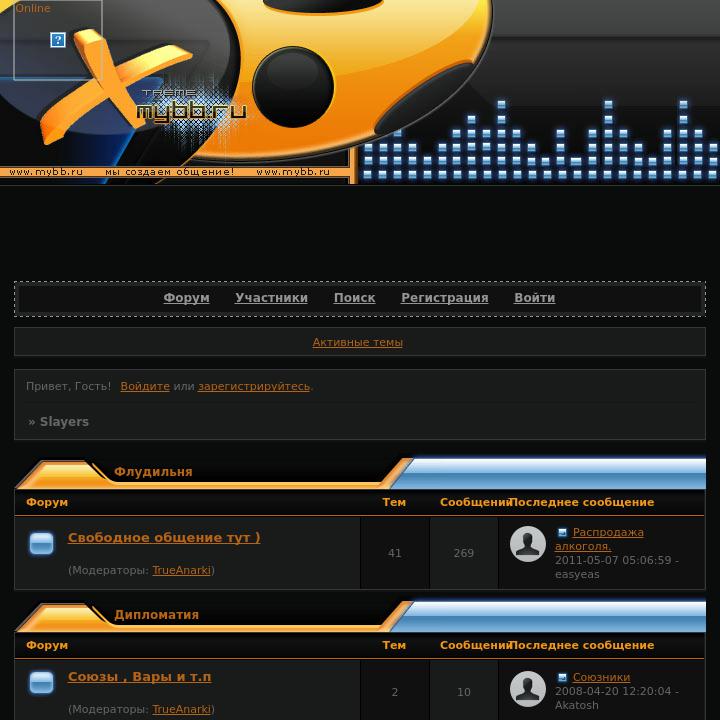Click the date 2011-05-07 05:06:59
Viewport: 720px width, 720px height.
pos(613,560)
